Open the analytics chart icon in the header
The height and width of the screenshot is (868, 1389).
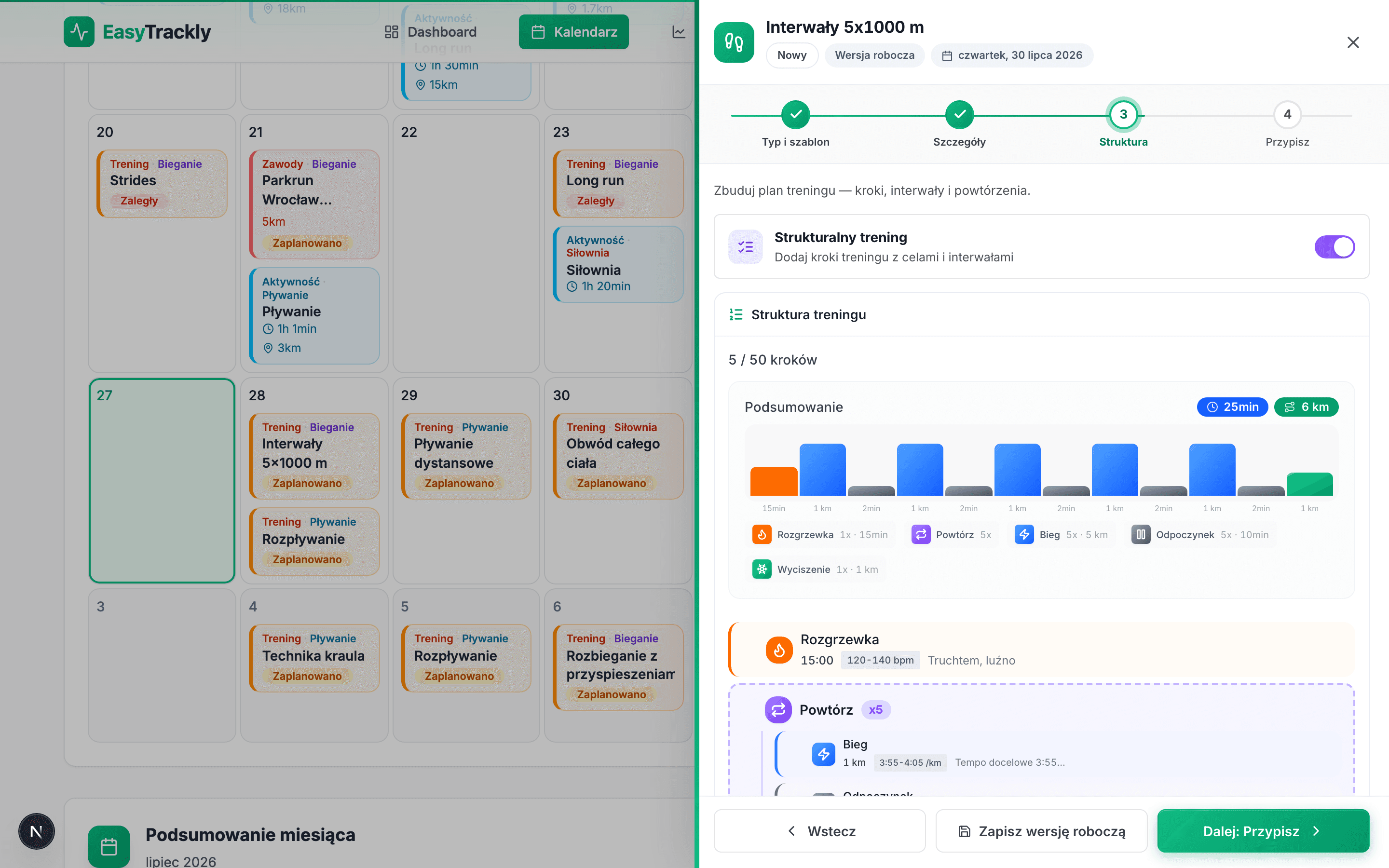(679, 32)
